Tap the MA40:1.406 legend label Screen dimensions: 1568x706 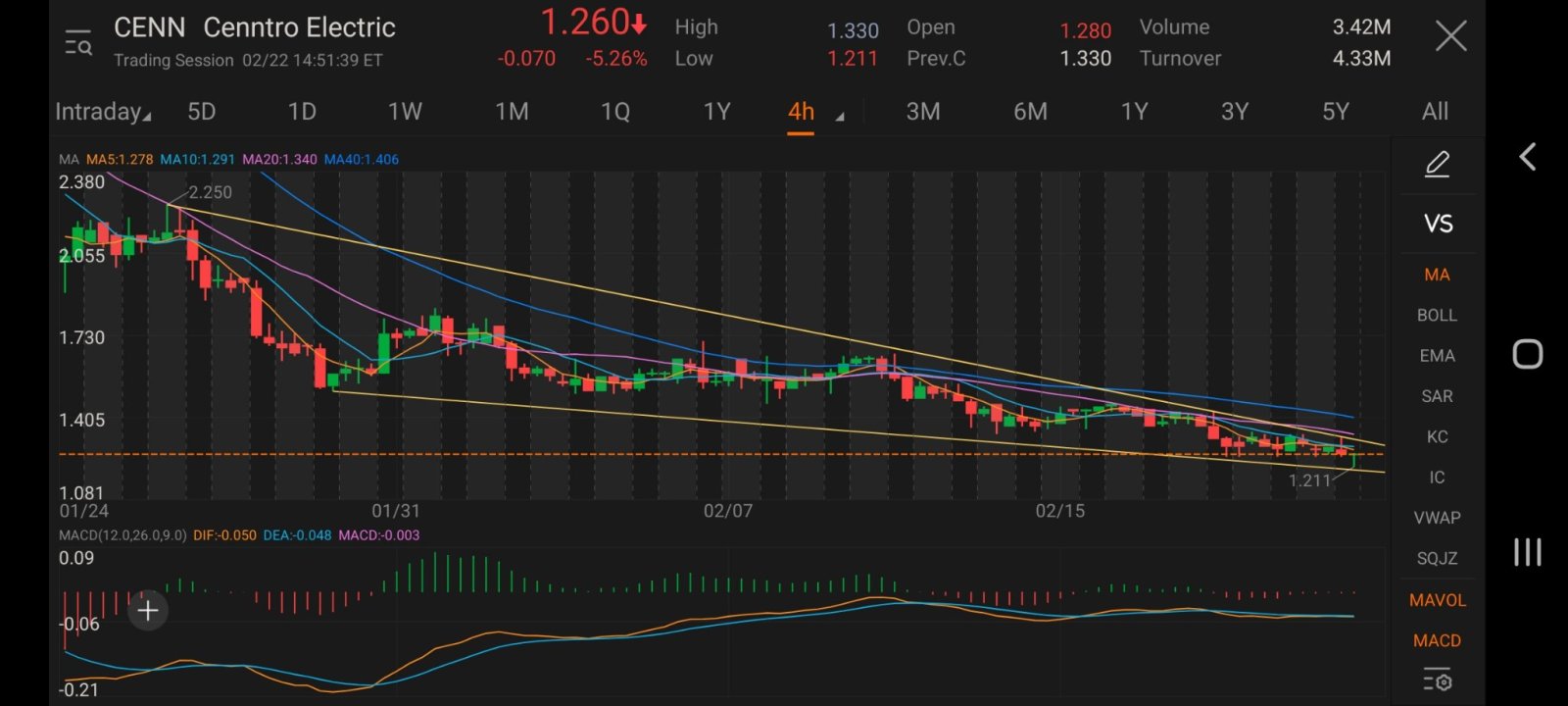[x=362, y=159]
